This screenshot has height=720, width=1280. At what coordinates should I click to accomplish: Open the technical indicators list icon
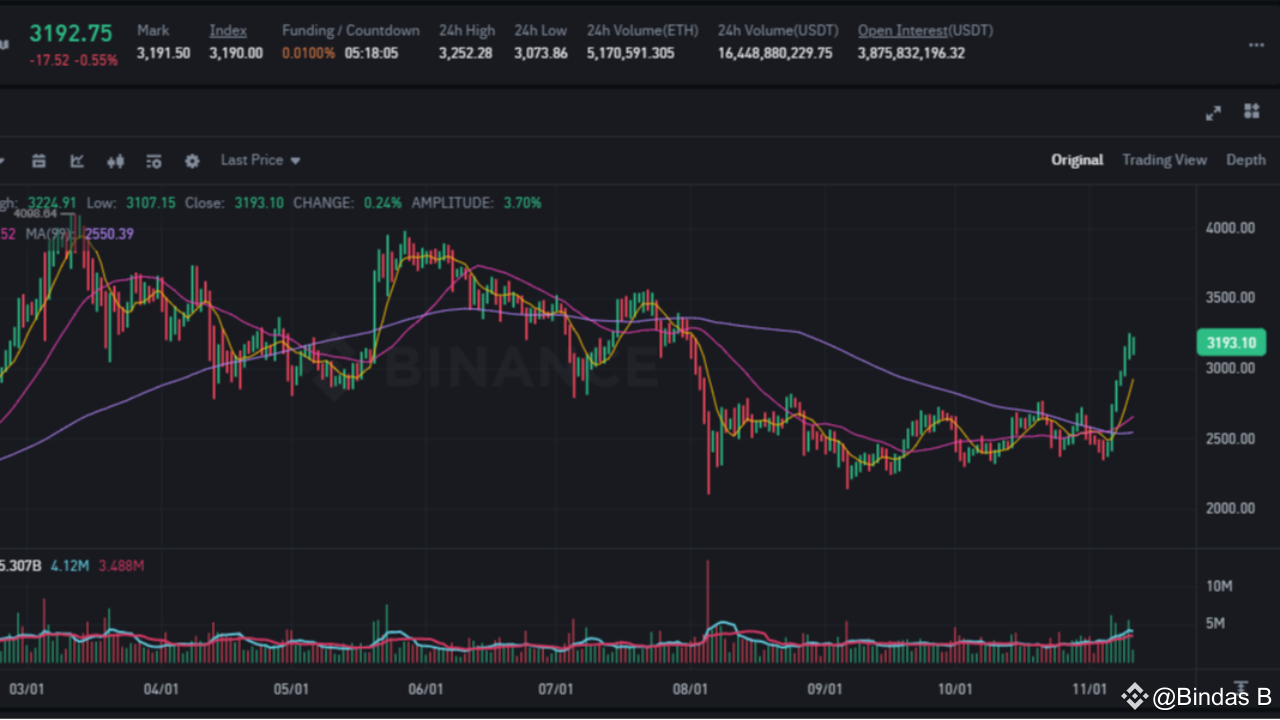click(x=153, y=160)
